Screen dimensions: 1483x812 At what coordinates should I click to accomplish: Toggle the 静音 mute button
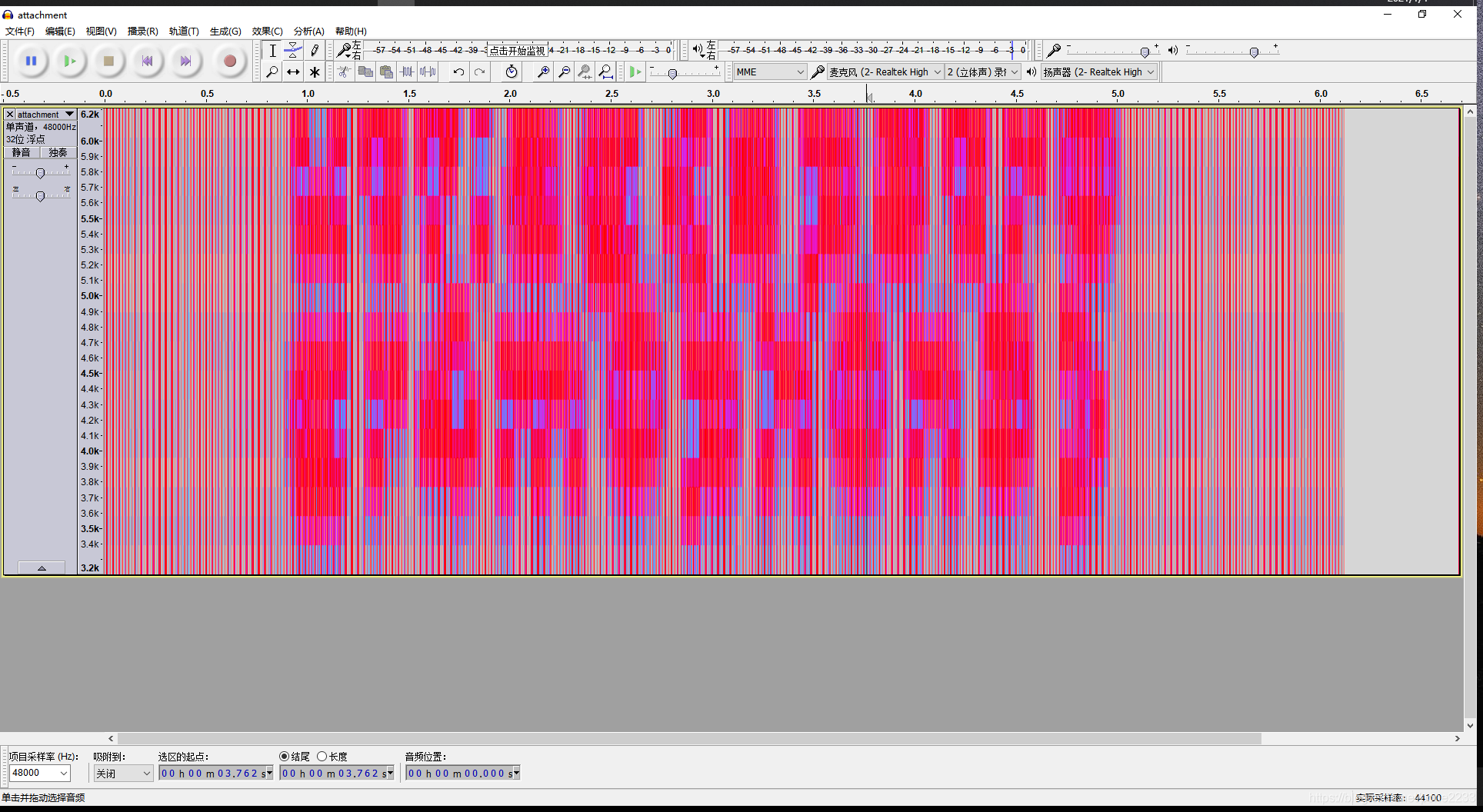pos(22,152)
